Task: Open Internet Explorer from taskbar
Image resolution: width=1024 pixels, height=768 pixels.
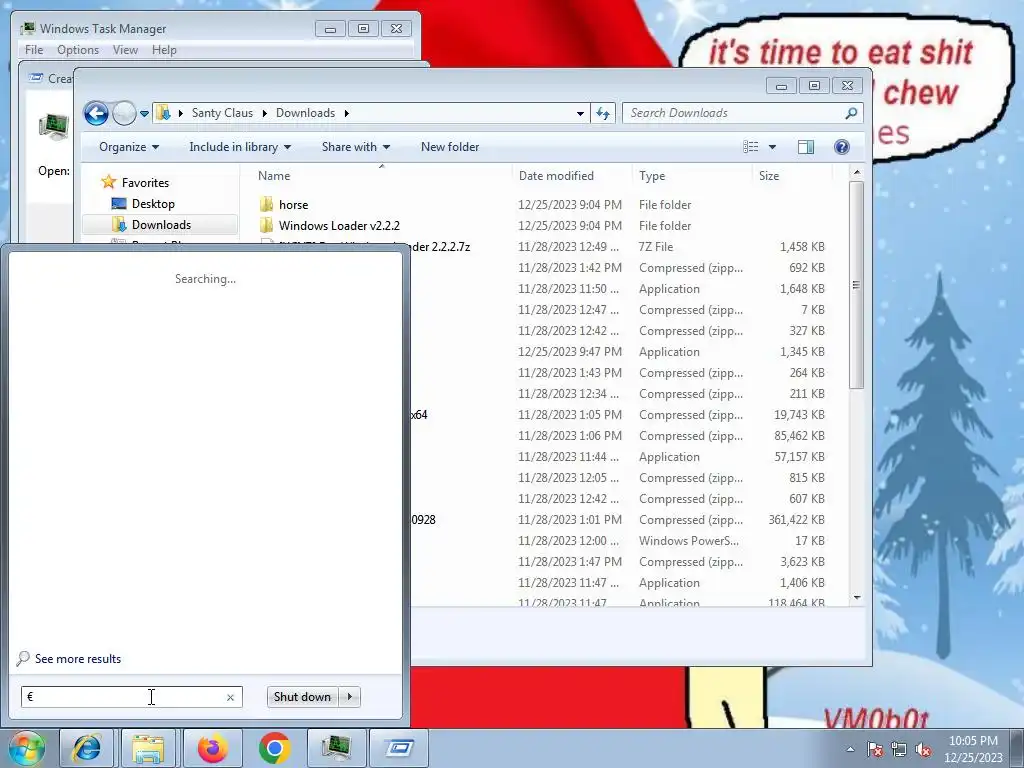Action: click(x=88, y=748)
